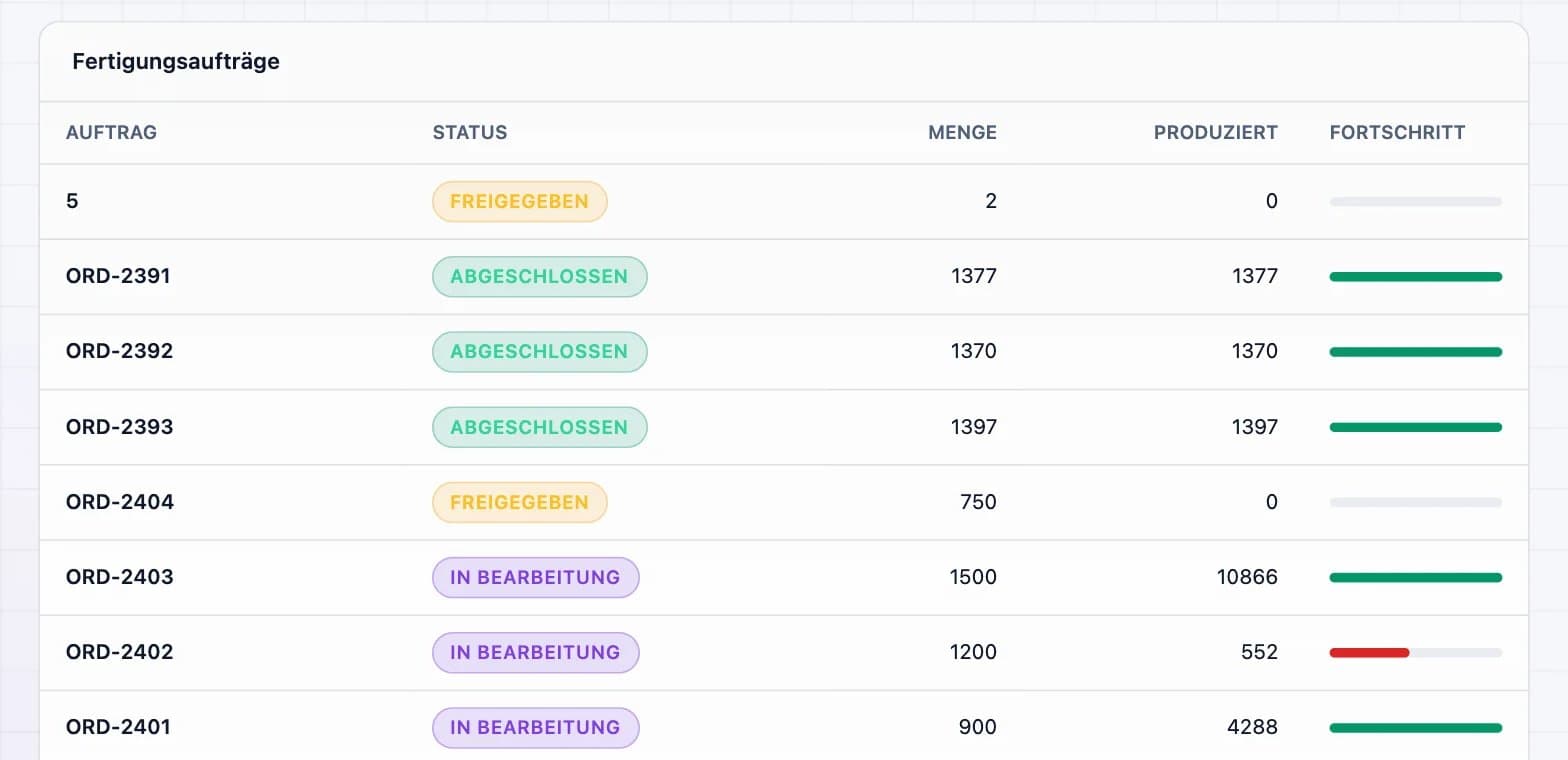Select order ORD-2391
The image size is (1568, 760).
coord(118,276)
